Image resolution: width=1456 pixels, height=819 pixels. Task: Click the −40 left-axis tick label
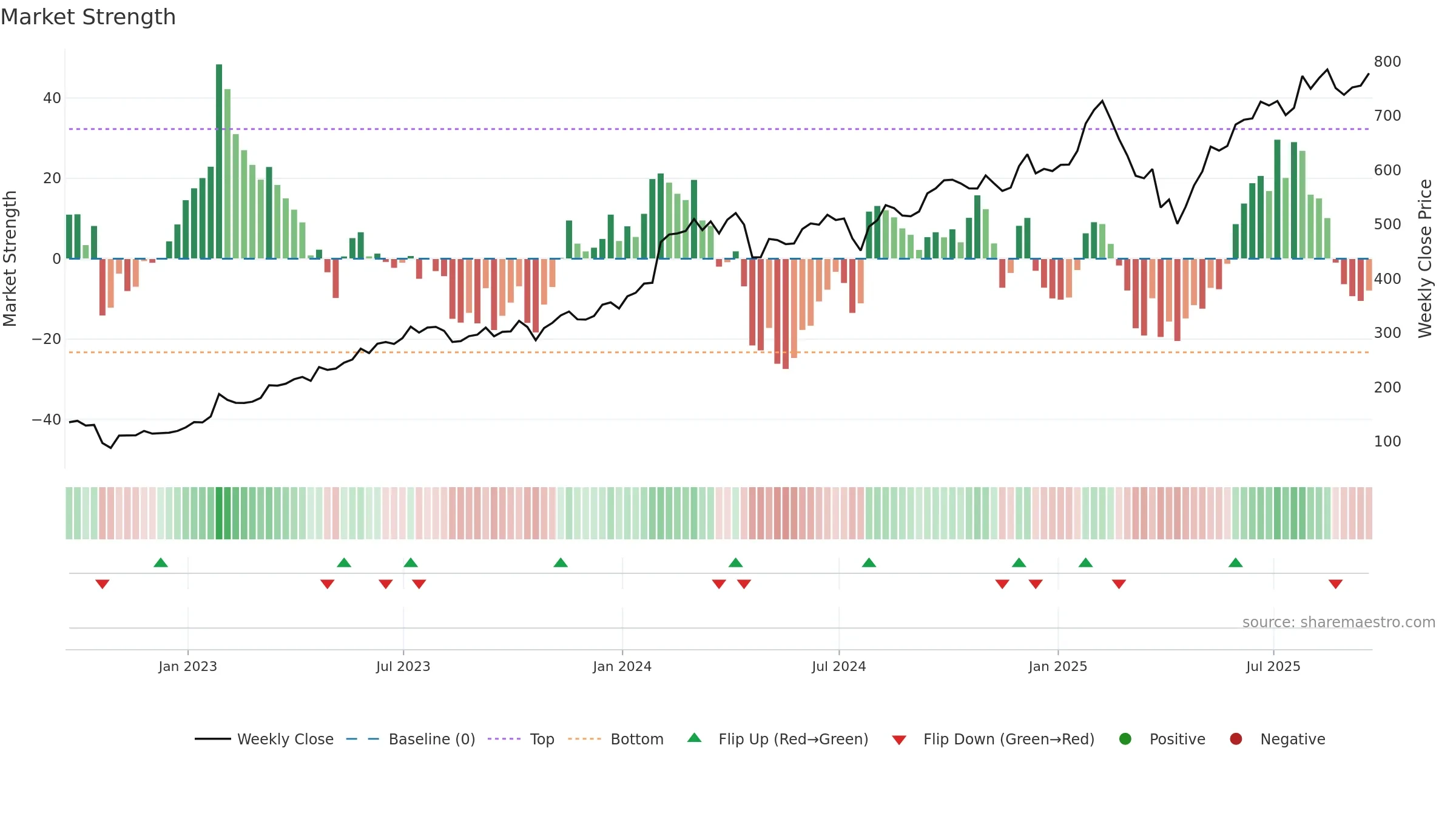click(47, 419)
